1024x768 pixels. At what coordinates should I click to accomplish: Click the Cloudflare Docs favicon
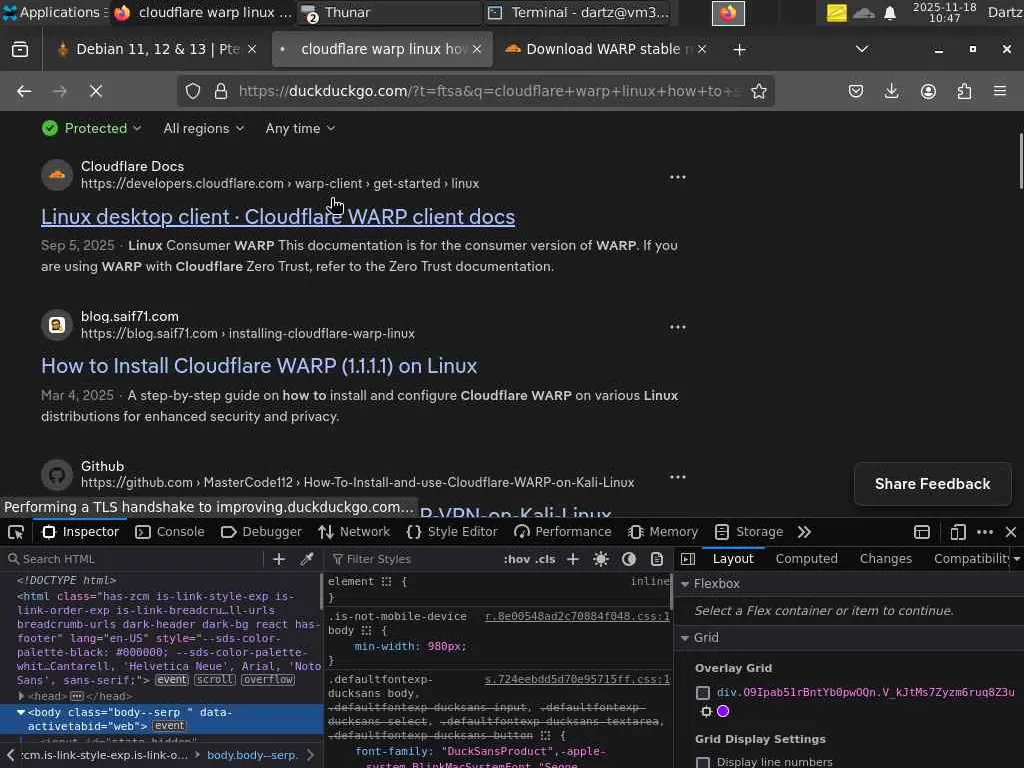tap(57, 175)
